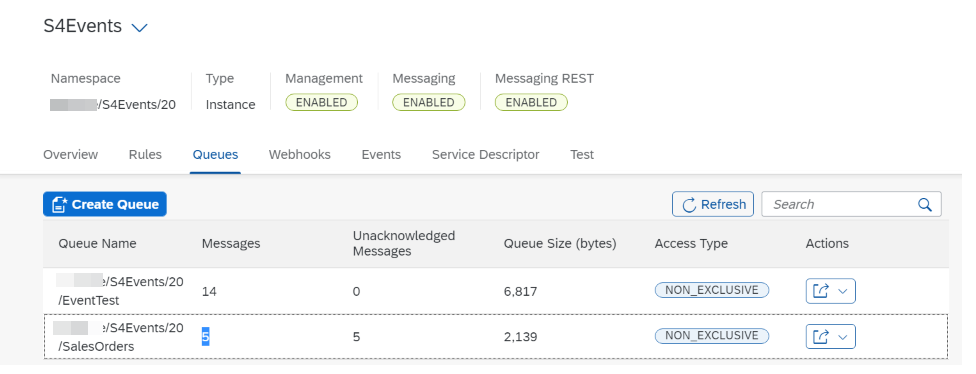Click the Create Queue button

pos(105,204)
